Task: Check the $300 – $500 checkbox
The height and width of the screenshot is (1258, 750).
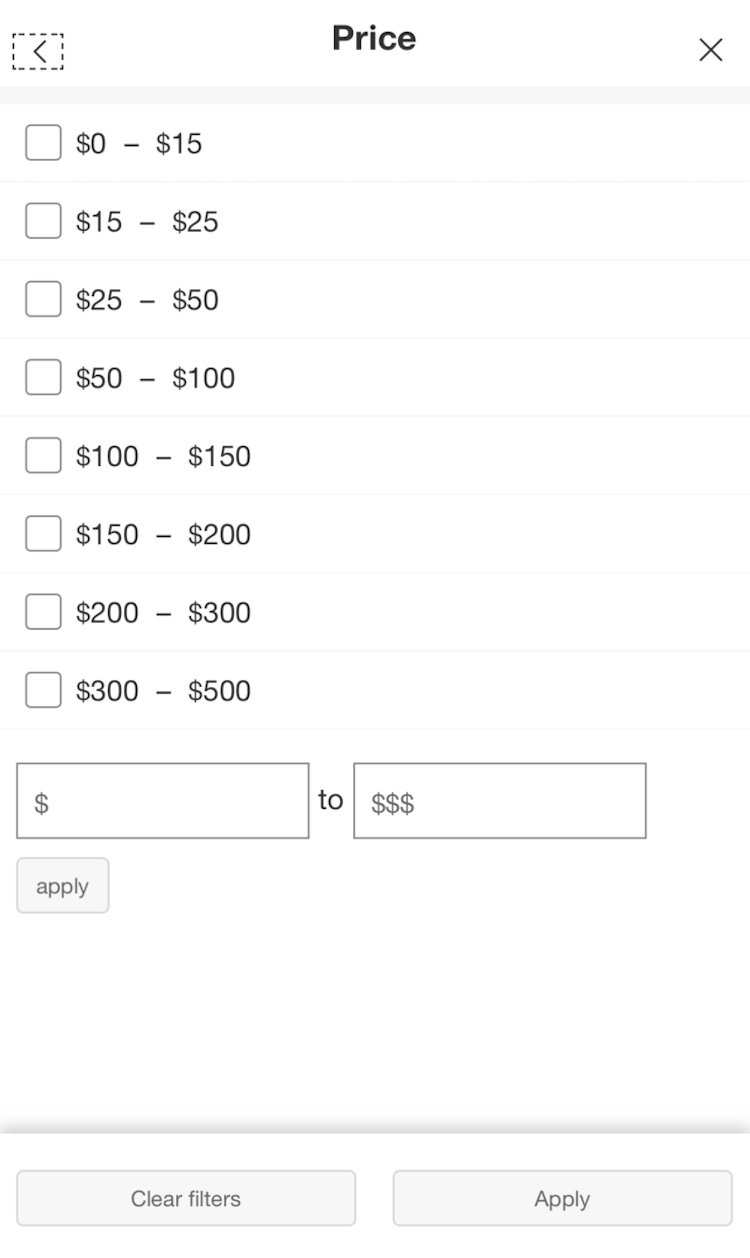Action: (x=43, y=690)
